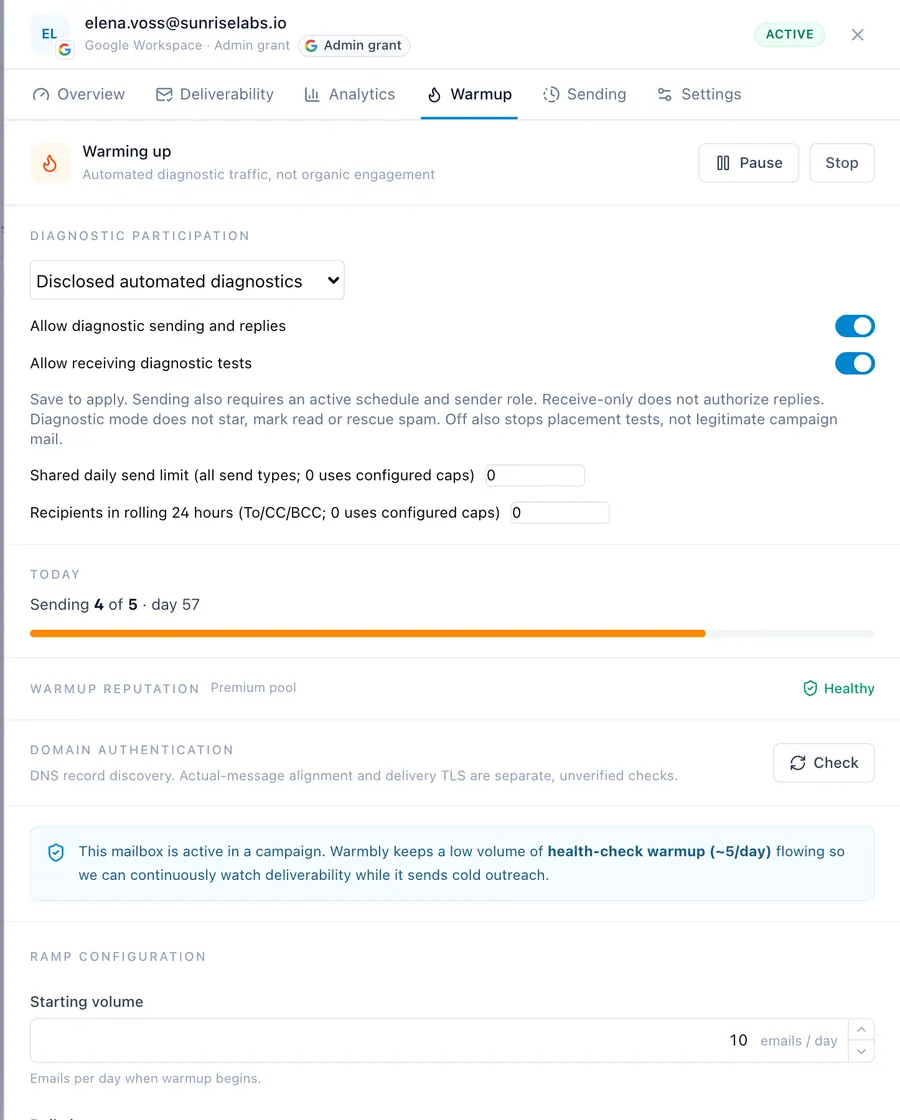This screenshot has height=1120, width=900.
Task: Toggle Allow diagnostic sending and replies
Action: click(x=854, y=326)
